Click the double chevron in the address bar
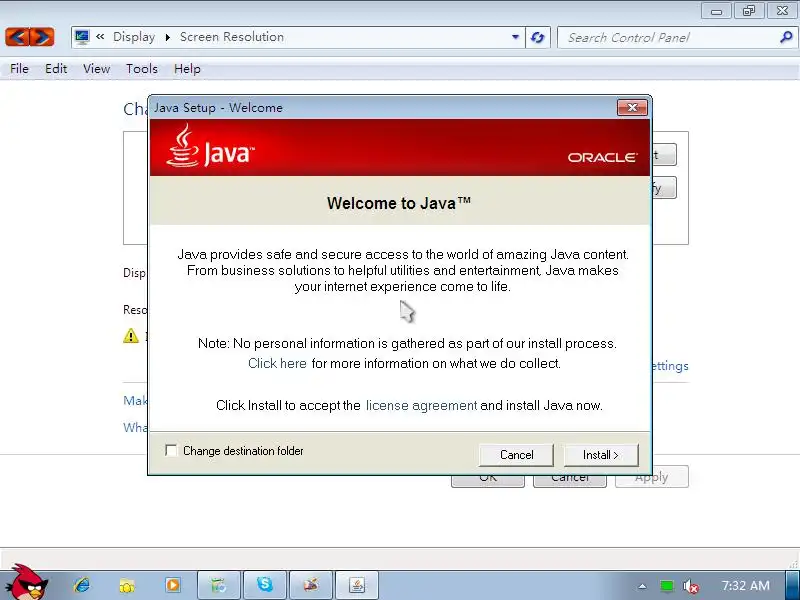Viewport: 800px width, 600px height. click(101, 36)
